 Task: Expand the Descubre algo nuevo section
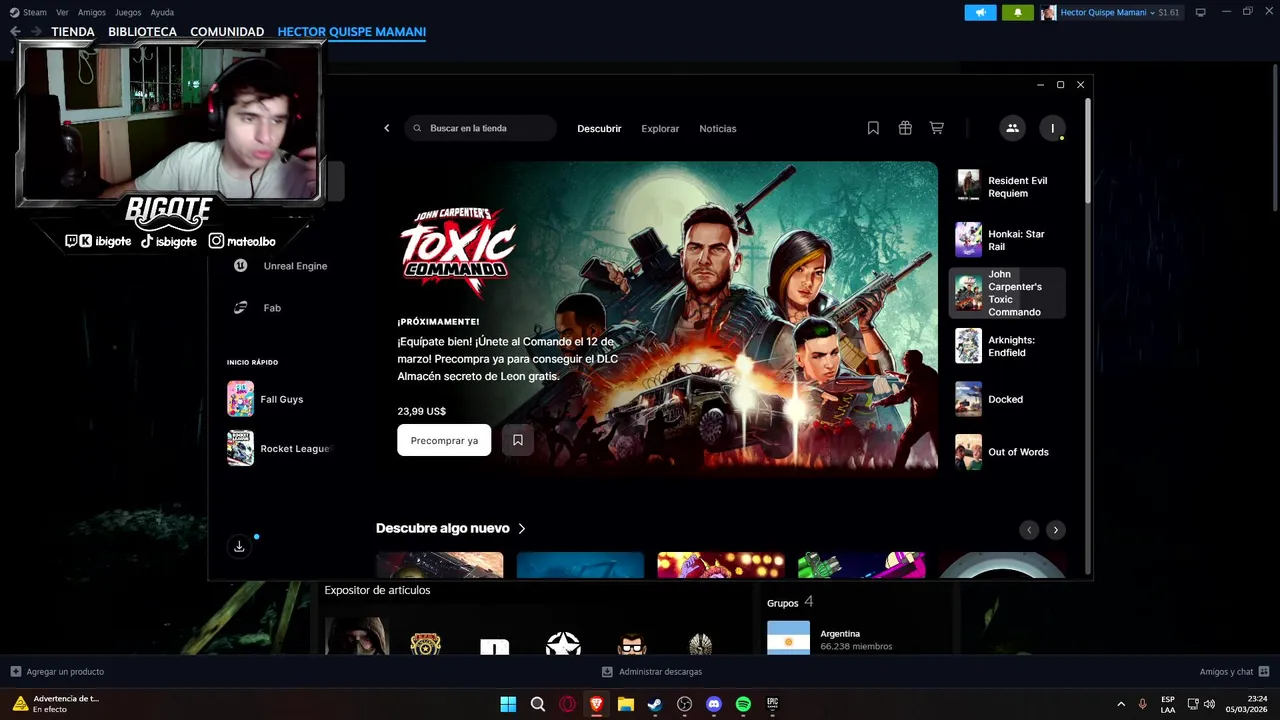click(451, 528)
